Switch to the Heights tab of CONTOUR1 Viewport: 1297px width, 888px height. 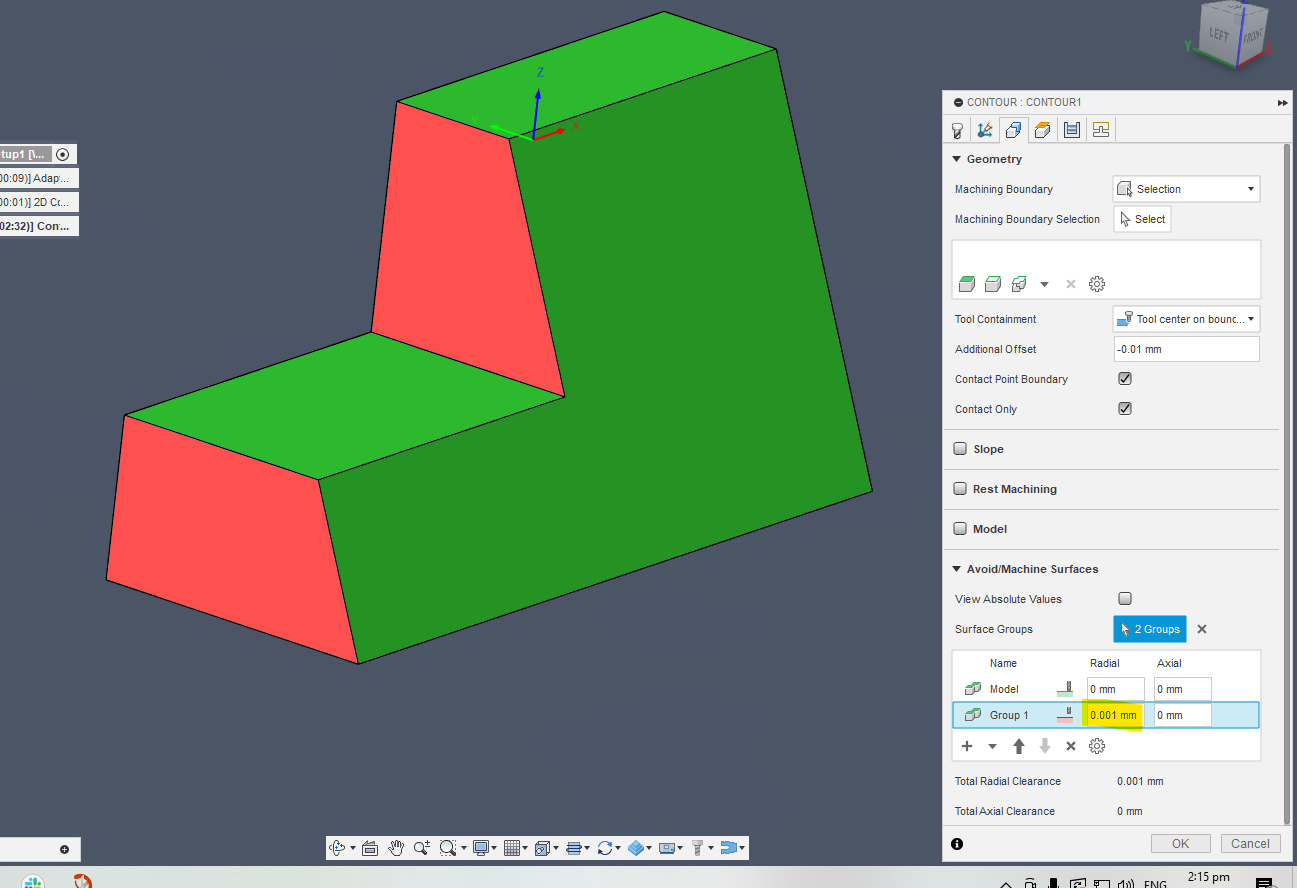tap(1042, 129)
